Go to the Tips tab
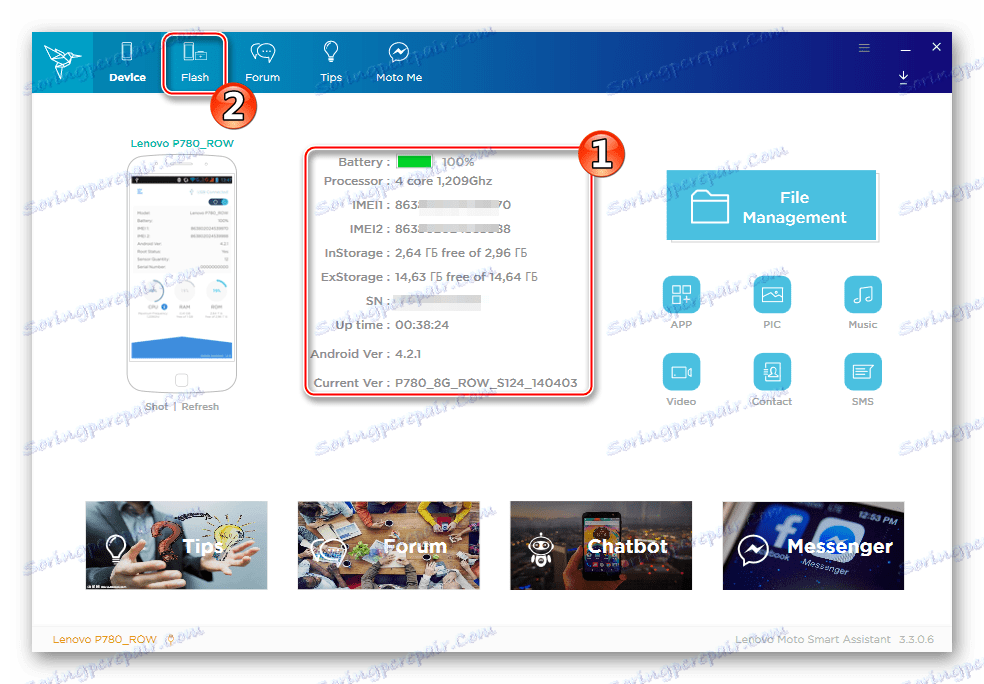The image size is (984, 684). tap(331, 63)
